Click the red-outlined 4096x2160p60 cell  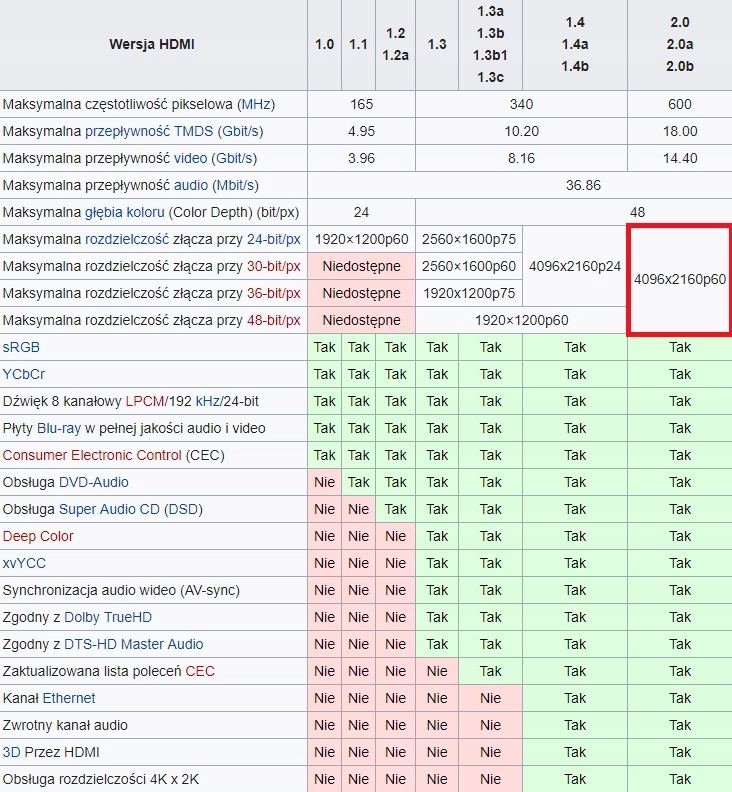coord(679,280)
